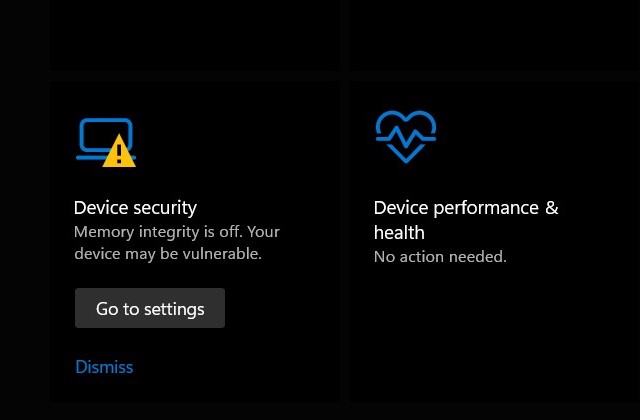The width and height of the screenshot is (640, 420).
Task: Open the Device security heading
Action: [135, 208]
